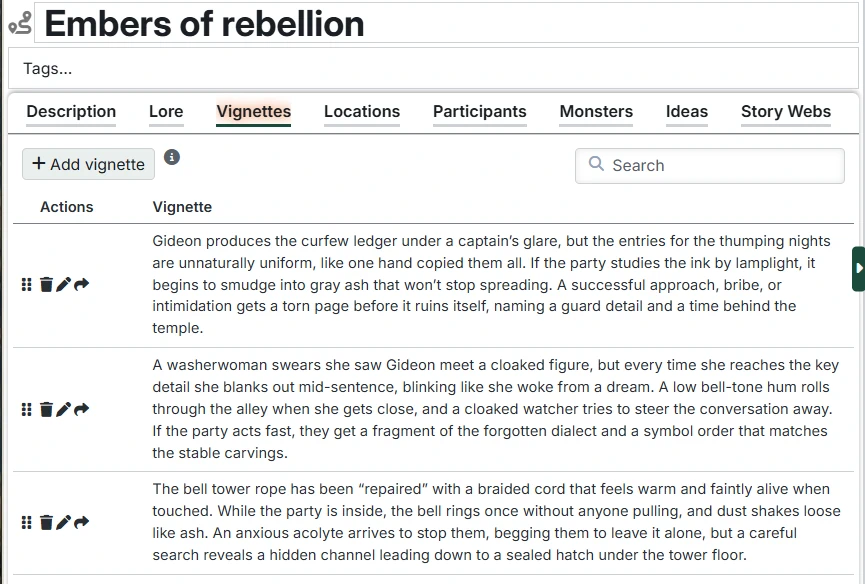Delete the Gideon curfew ledger vignette

click(46, 285)
